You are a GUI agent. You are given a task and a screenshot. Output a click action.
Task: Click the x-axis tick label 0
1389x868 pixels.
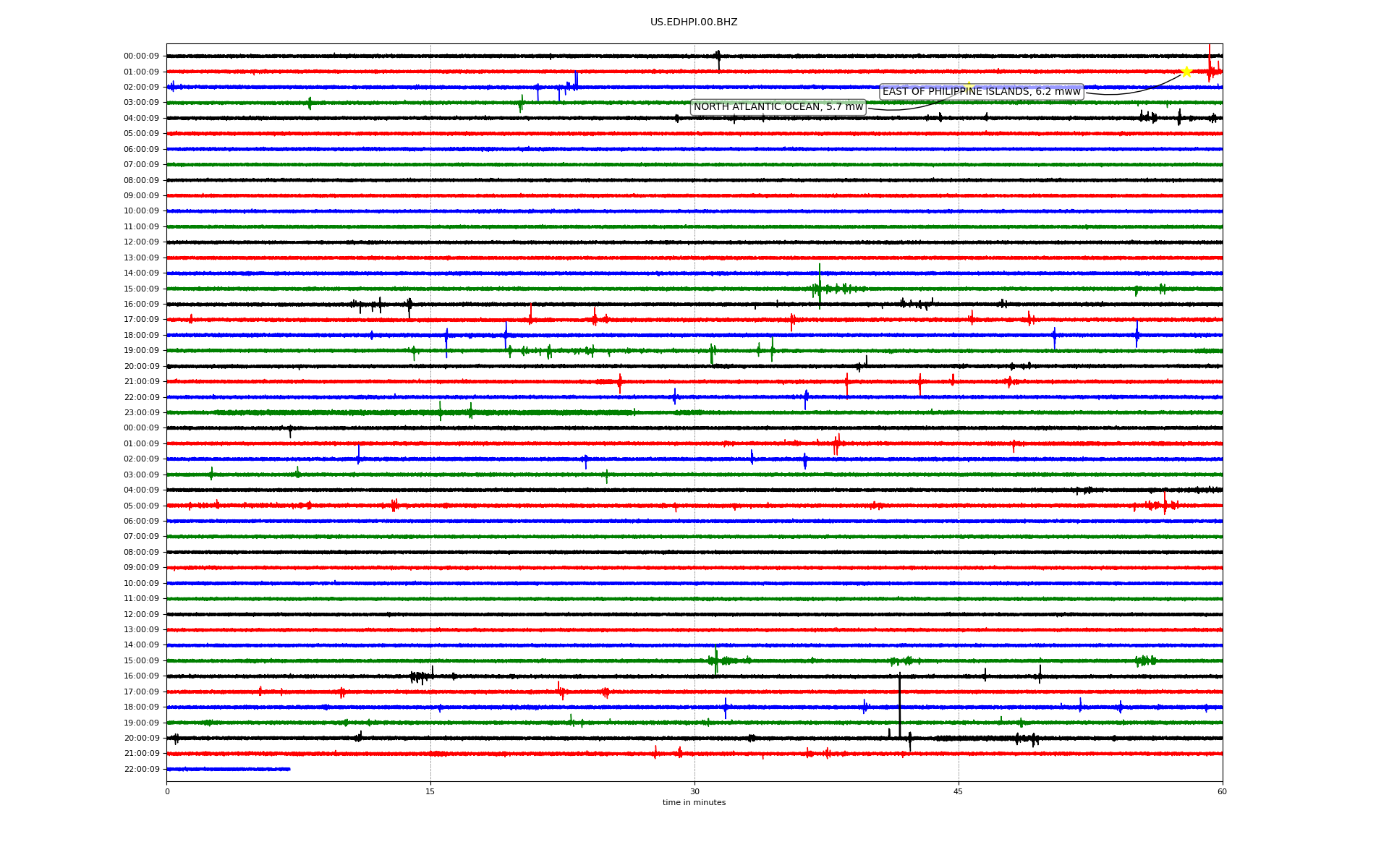[x=167, y=791]
